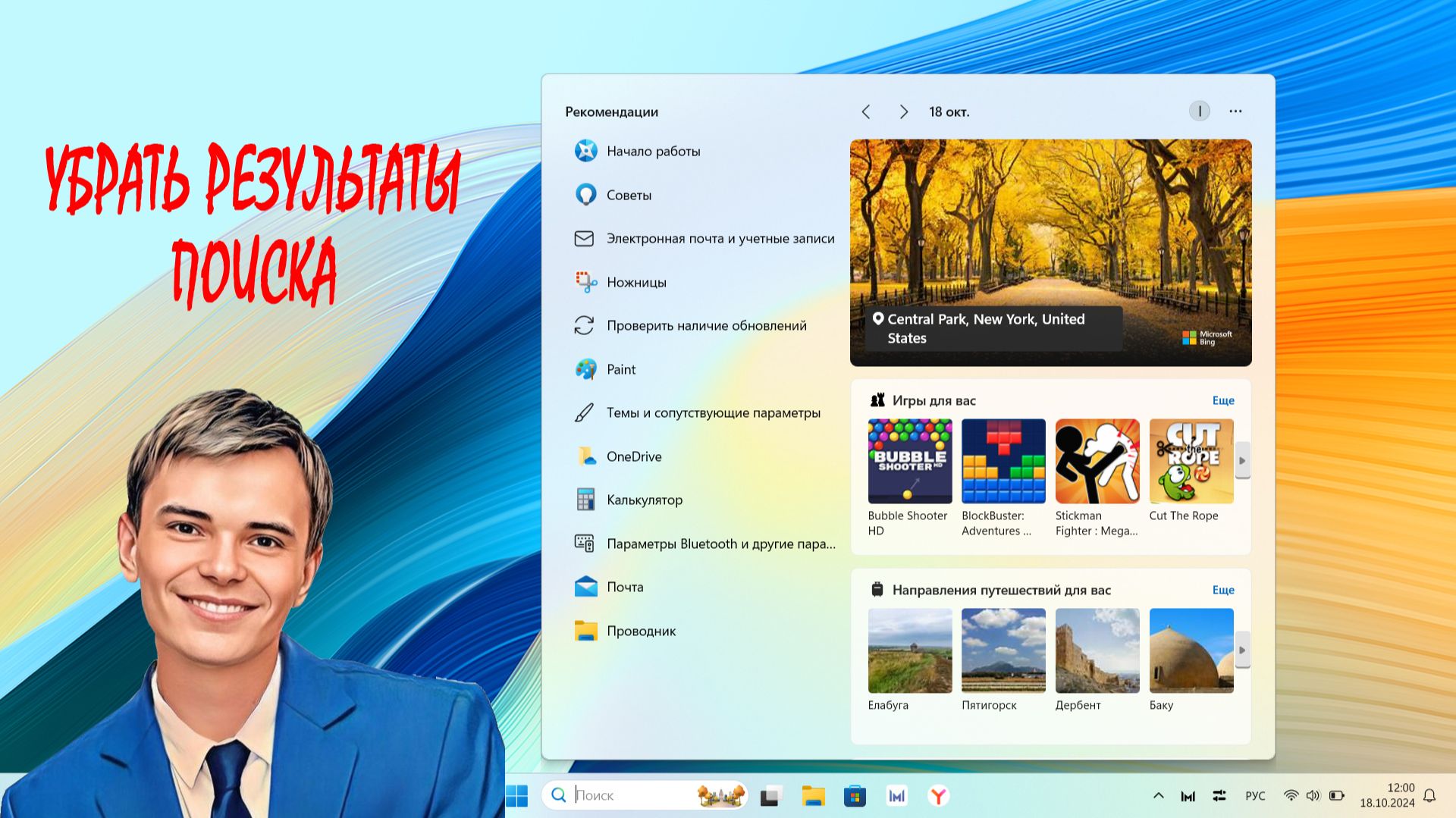
Task: Open Советы (Tips) app
Action: point(628,195)
